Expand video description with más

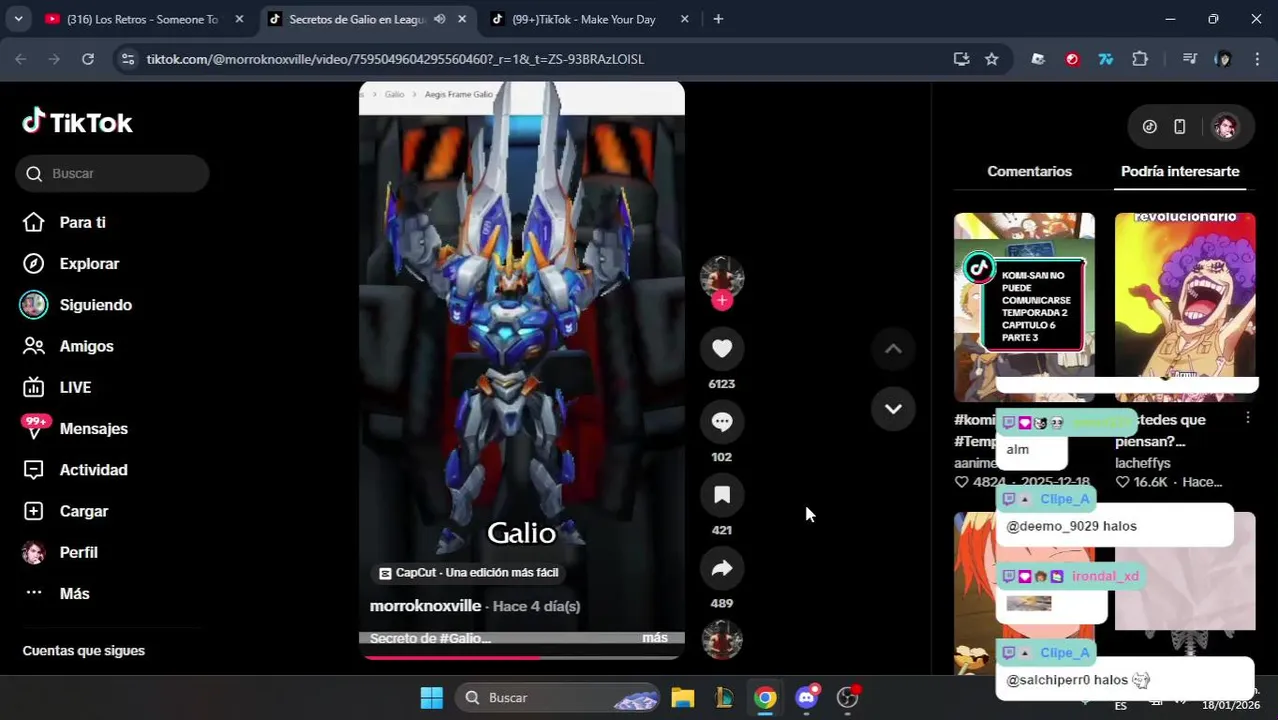pos(655,638)
